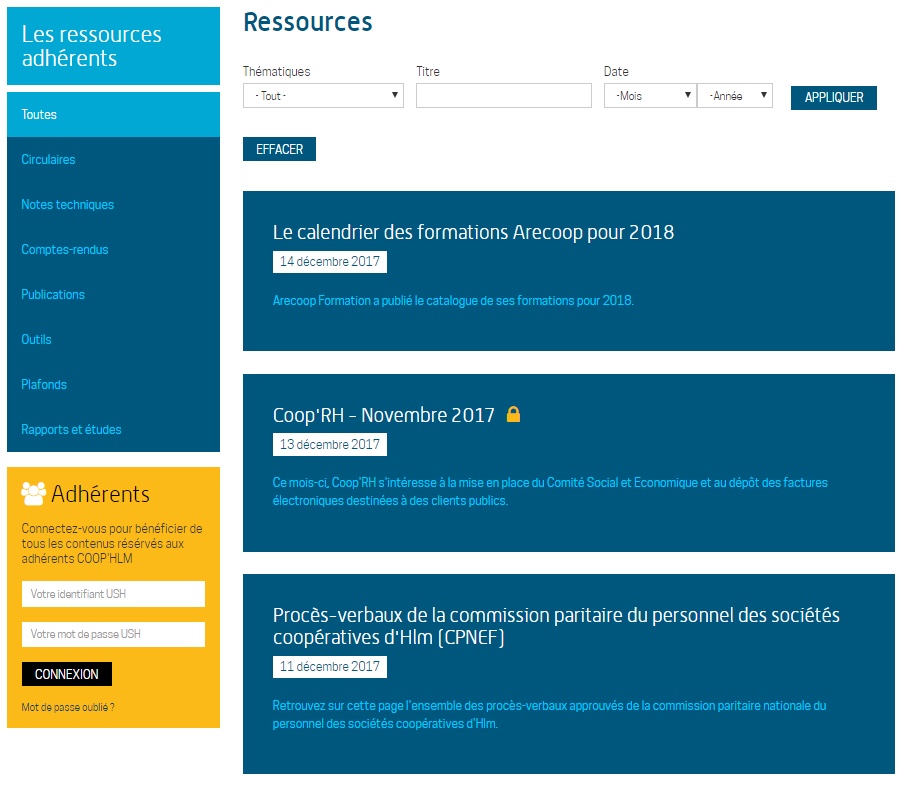Click the Ressources page heading
912x786 pixels.
[x=308, y=22]
